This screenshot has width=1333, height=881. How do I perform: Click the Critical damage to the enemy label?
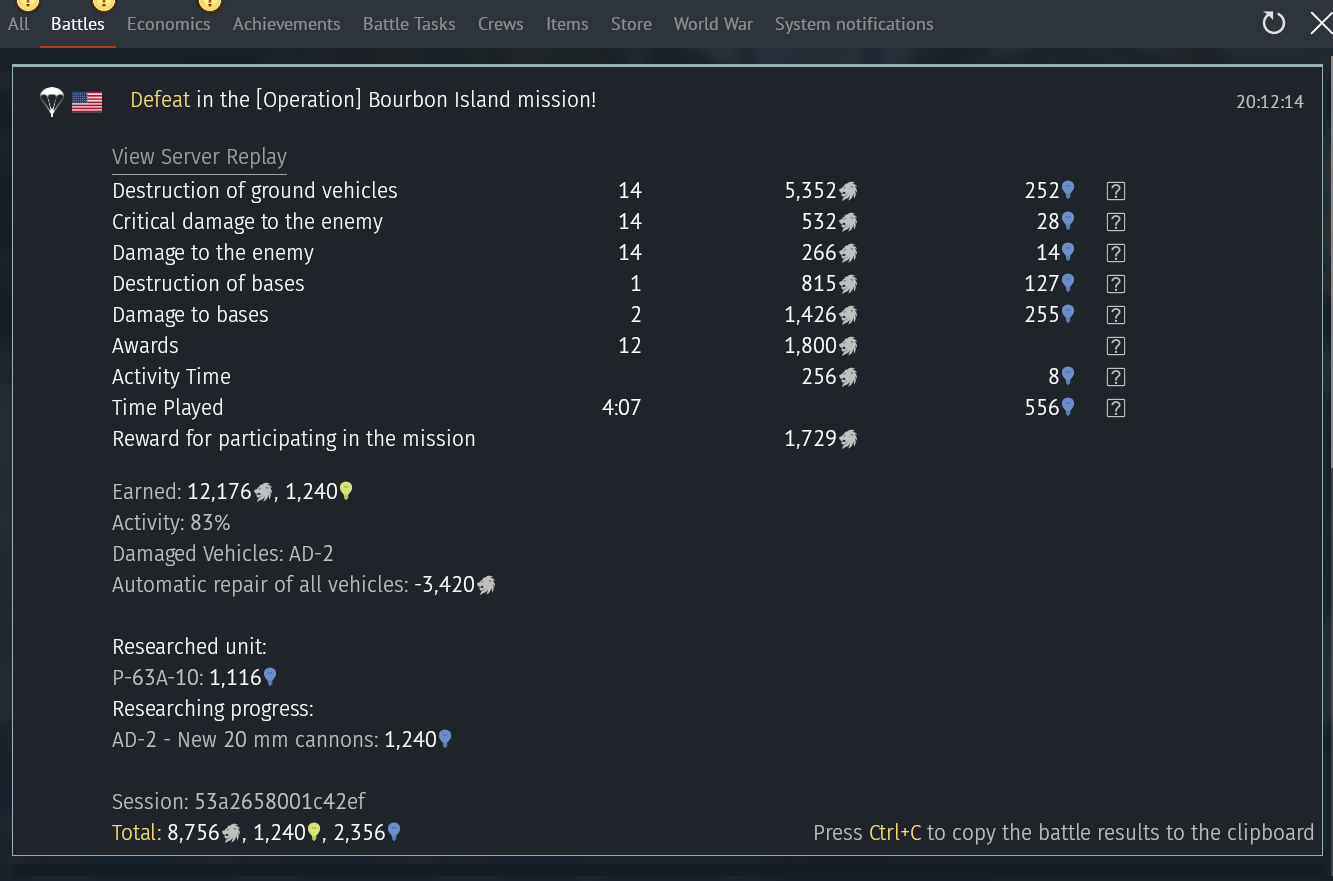247,222
